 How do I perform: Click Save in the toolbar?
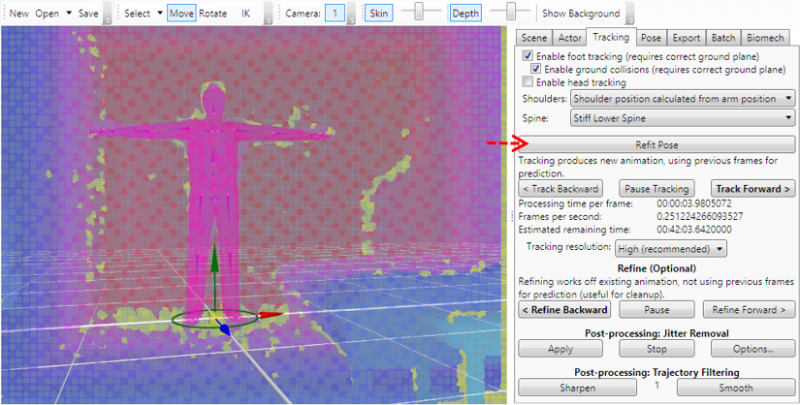click(88, 13)
